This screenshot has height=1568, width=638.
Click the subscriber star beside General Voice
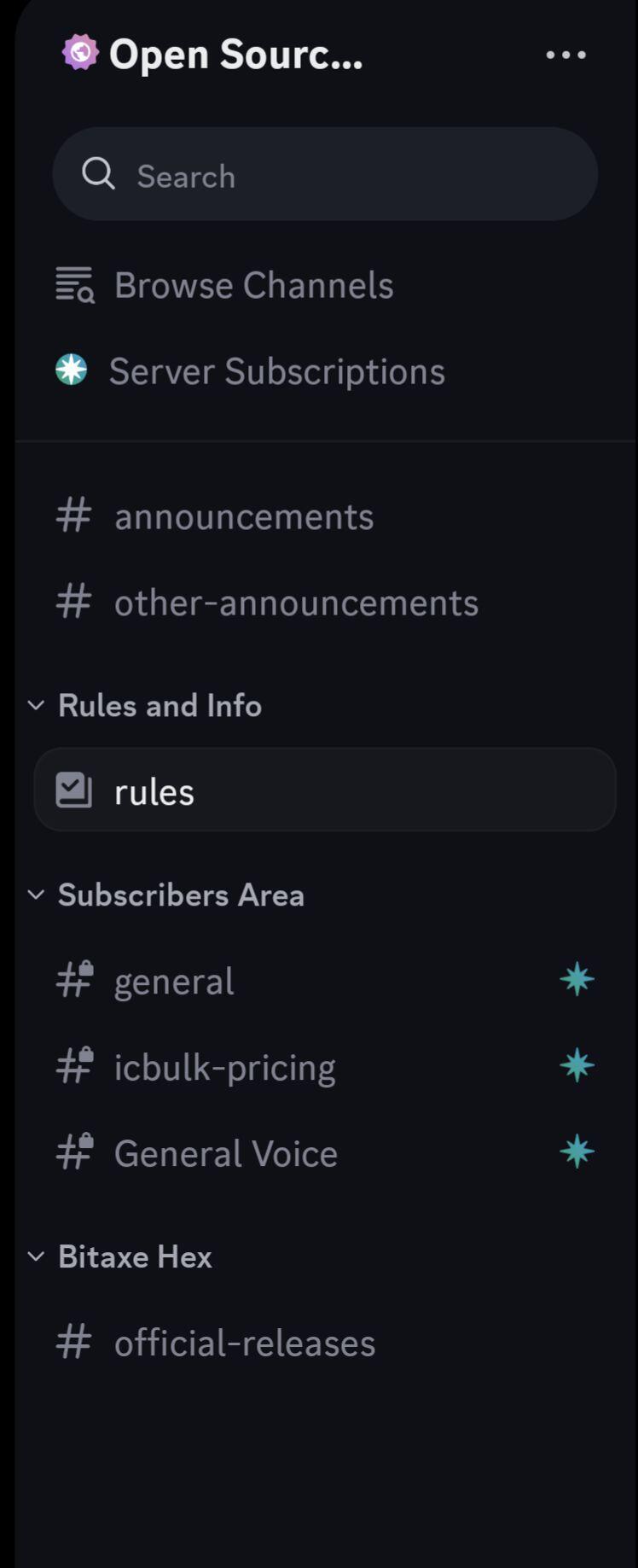[x=577, y=1151]
